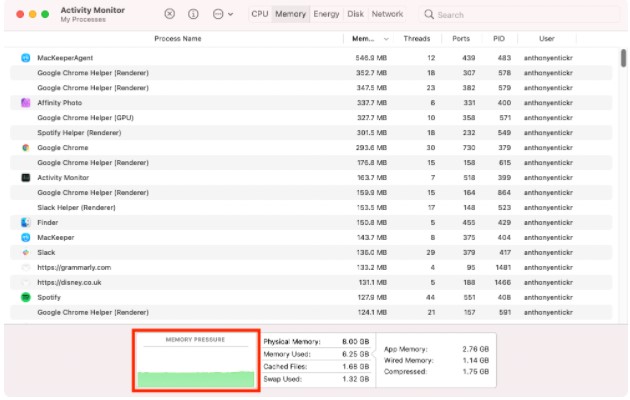630x400 pixels.
Task: Click the Stop process (X) toolbar icon
Action: (170, 14)
